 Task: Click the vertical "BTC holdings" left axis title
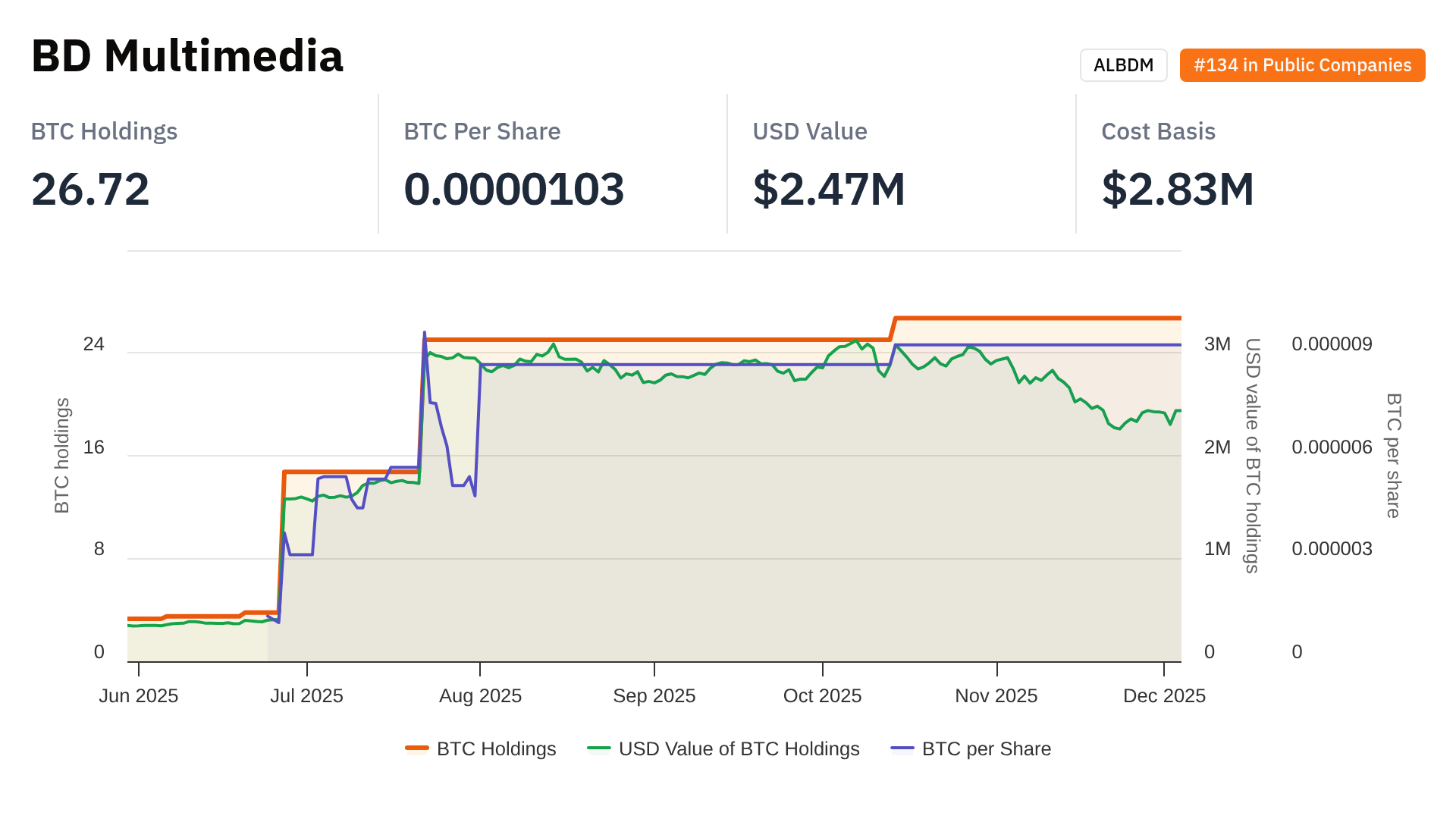(x=62, y=456)
